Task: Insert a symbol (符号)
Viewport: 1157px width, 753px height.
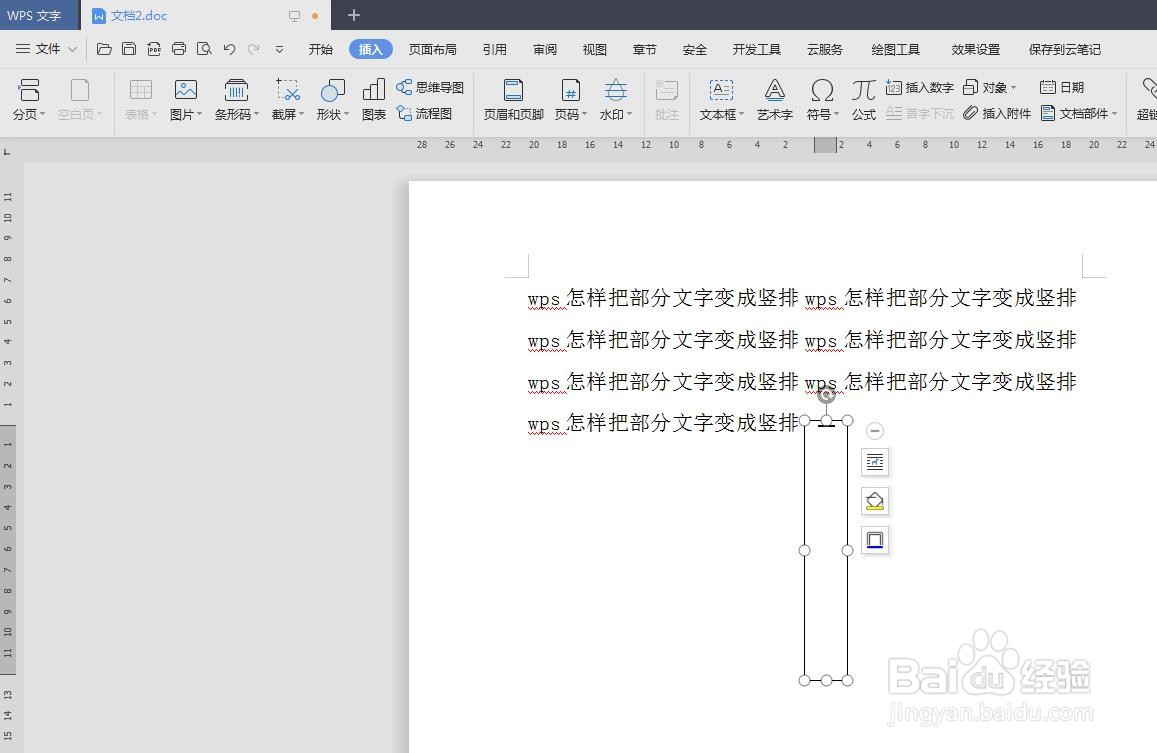Action: click(822, 100)
